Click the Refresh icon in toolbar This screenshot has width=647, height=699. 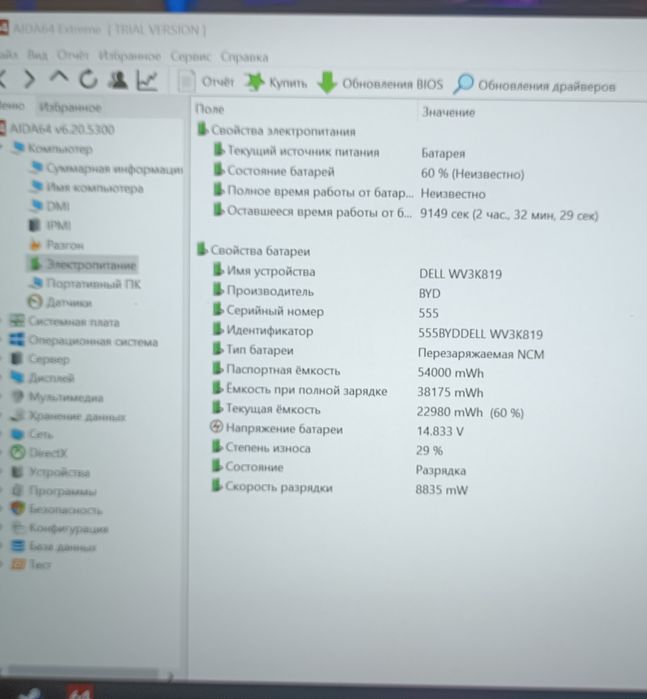click(x=88, y=79)
